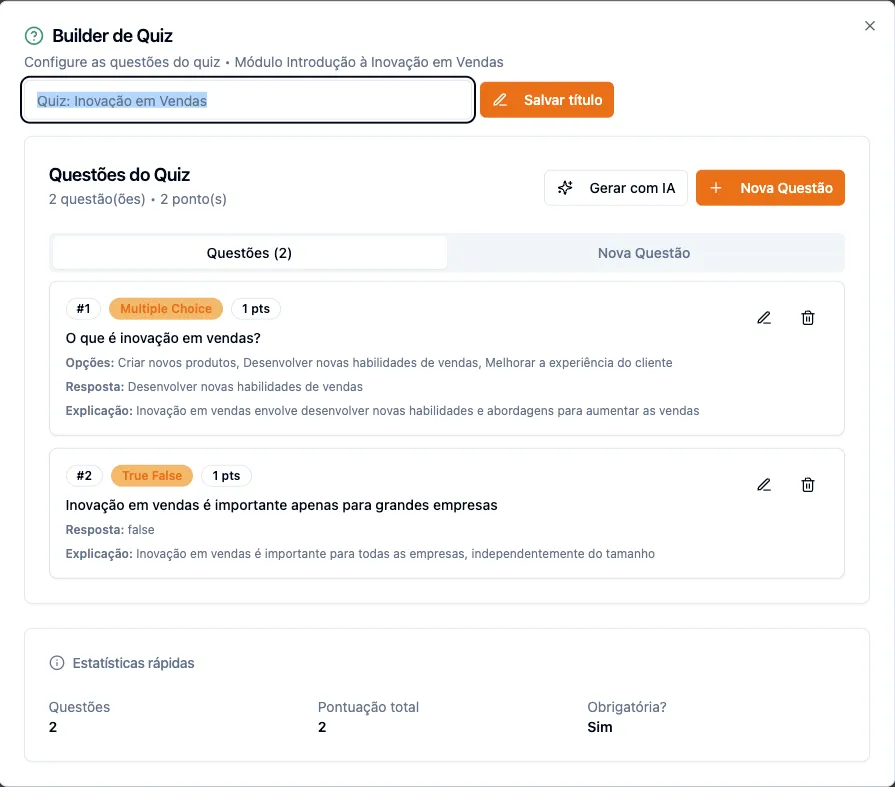Open the Builder de Quiz help icon
895x787 pixels.
click(x=31, y=35)
